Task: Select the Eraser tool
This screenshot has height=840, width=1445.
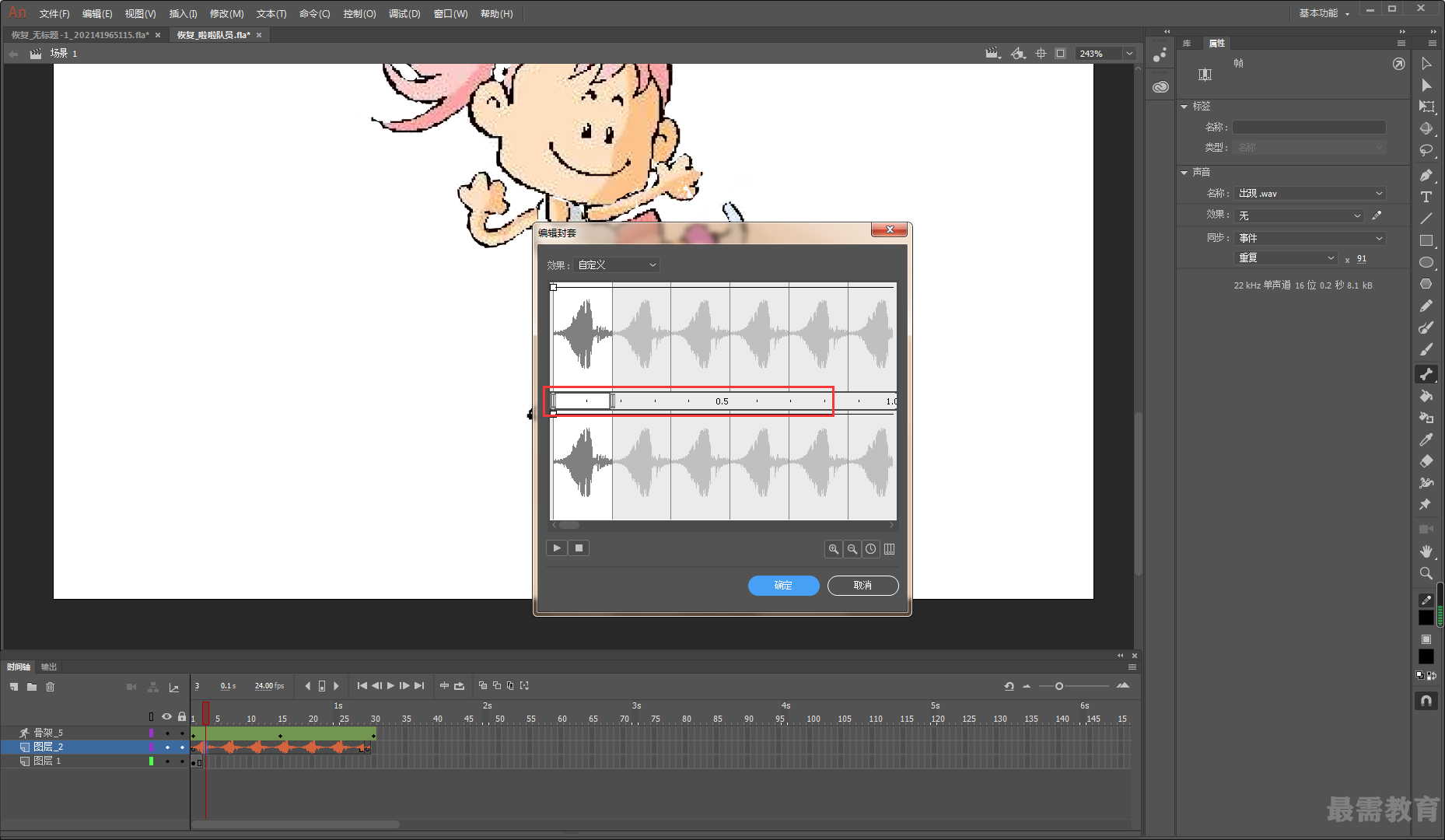Action: pyautogui.click(x=1426, y=461)
